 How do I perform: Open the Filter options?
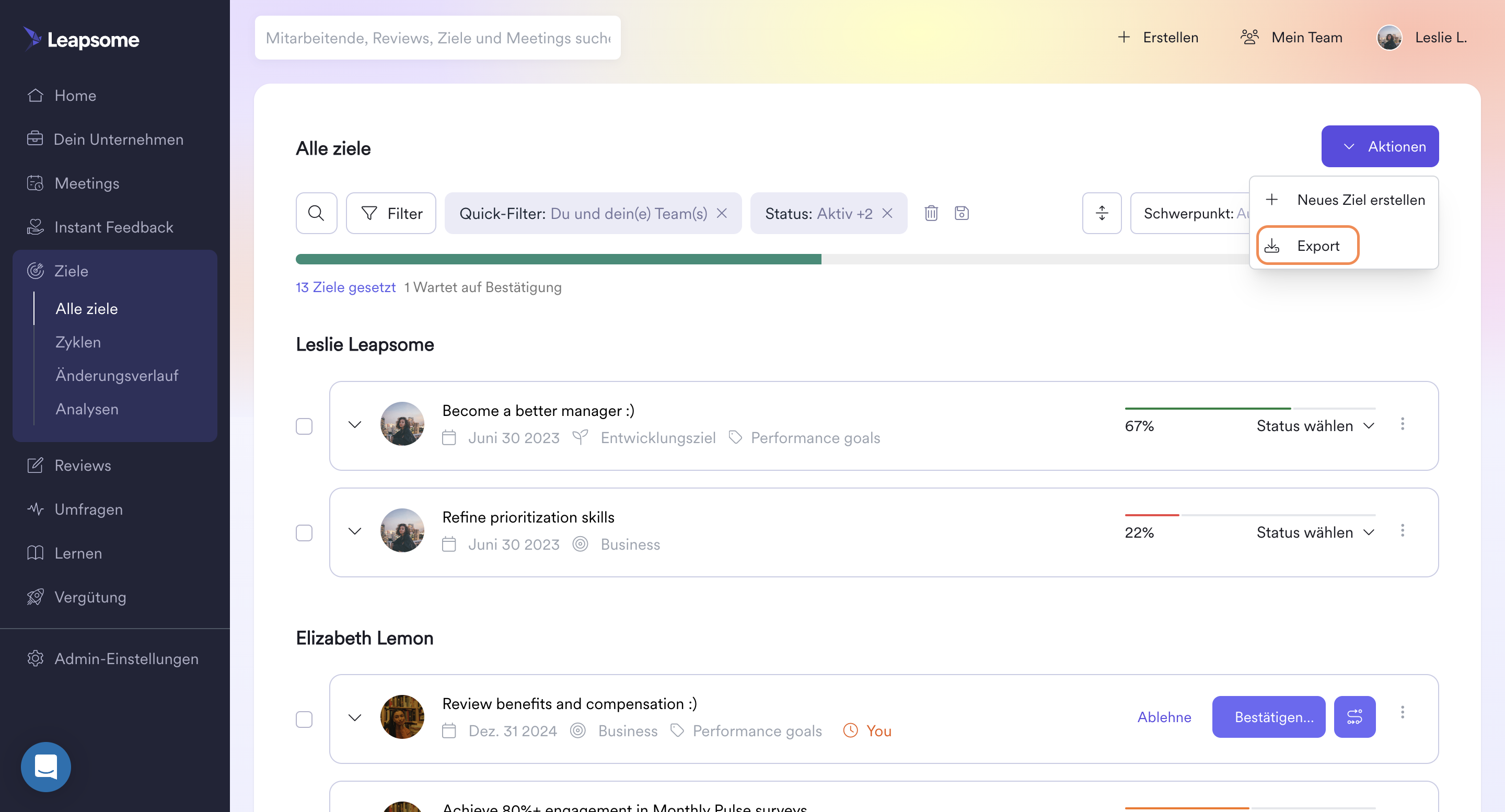tap(391, 213)
